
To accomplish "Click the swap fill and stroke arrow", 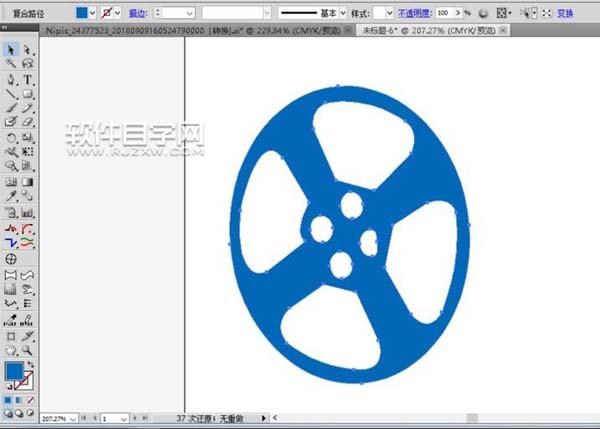I will click(31, 364).
